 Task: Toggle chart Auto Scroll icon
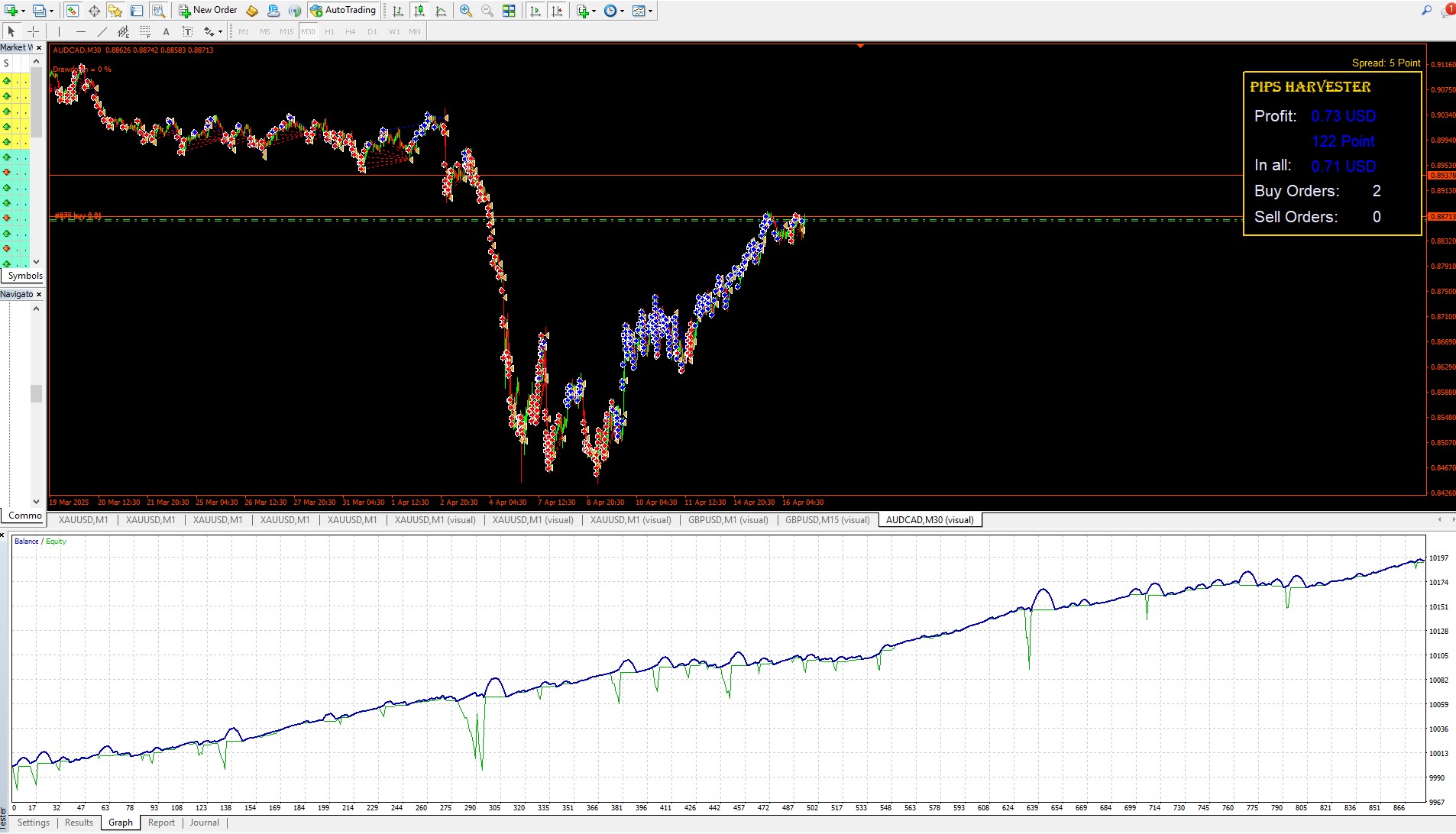(535, 11)
